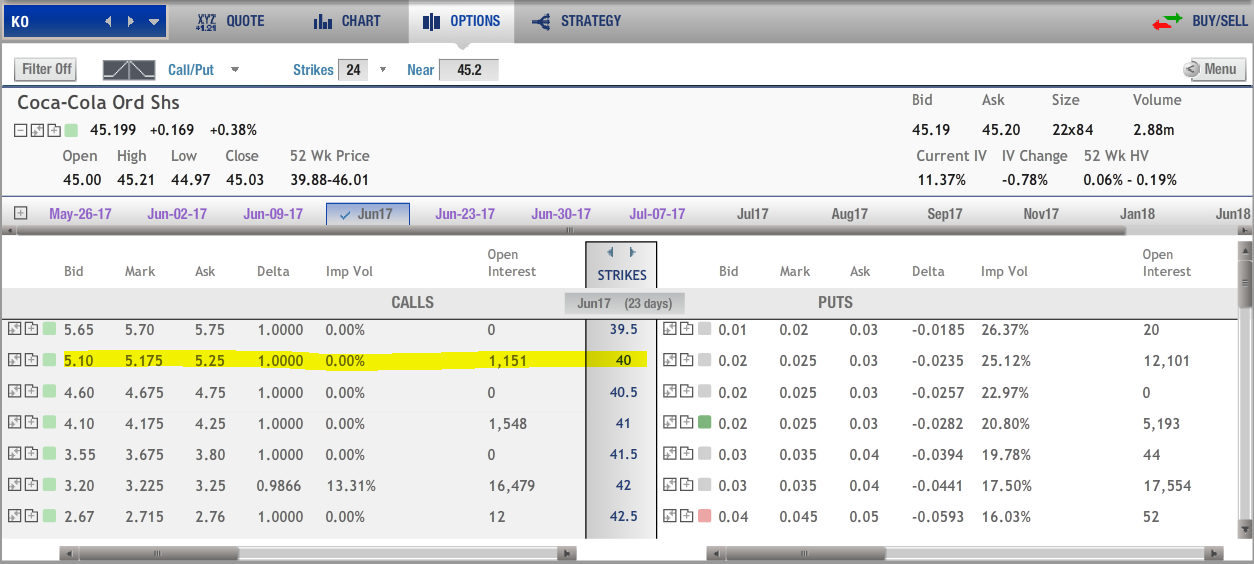Toggle the Jun-02-17 weekly expiration

[177, 214]
